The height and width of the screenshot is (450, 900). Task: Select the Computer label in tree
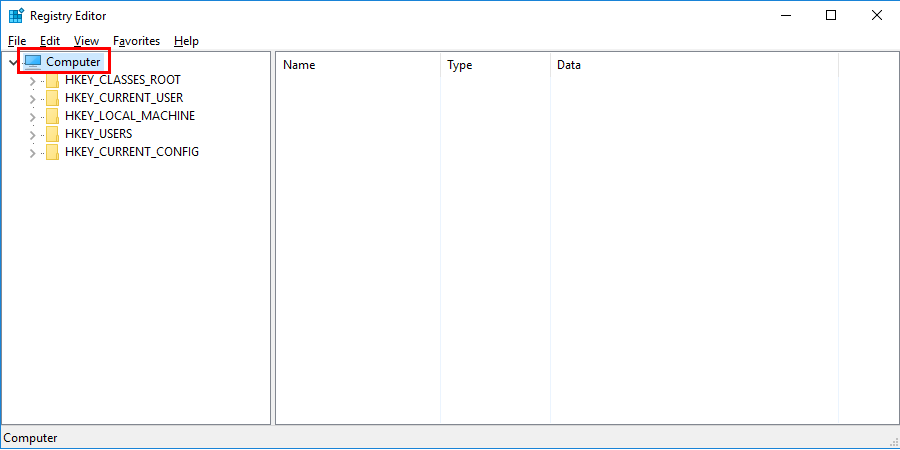point(73,62)
